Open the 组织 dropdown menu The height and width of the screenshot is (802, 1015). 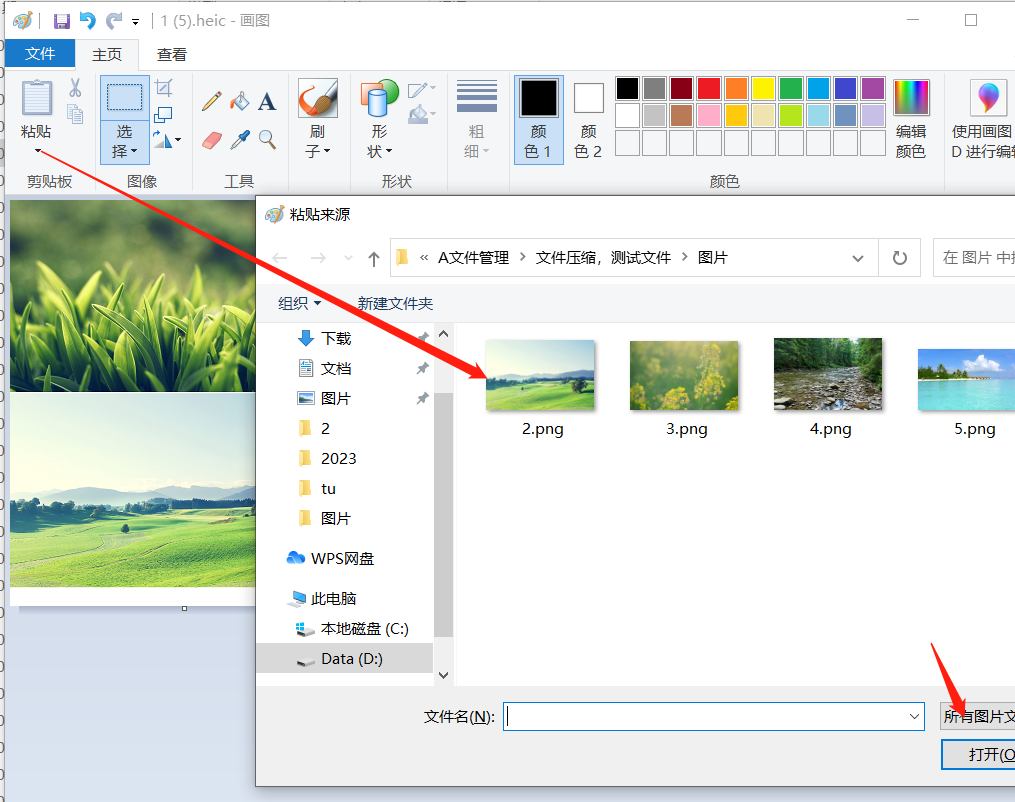(299, 303)
